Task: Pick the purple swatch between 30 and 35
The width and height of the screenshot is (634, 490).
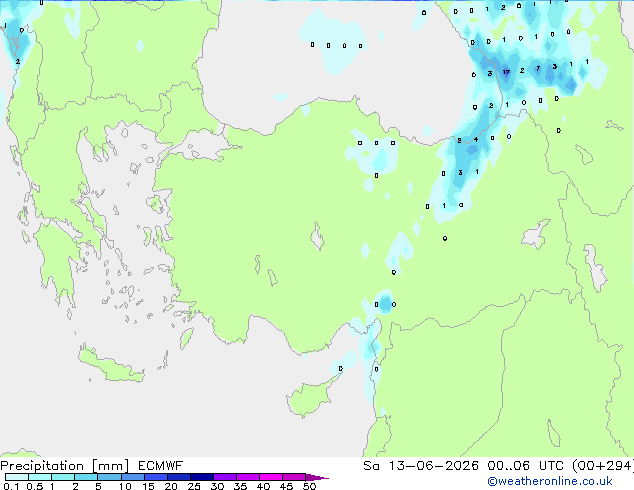Action: point(225,477)
